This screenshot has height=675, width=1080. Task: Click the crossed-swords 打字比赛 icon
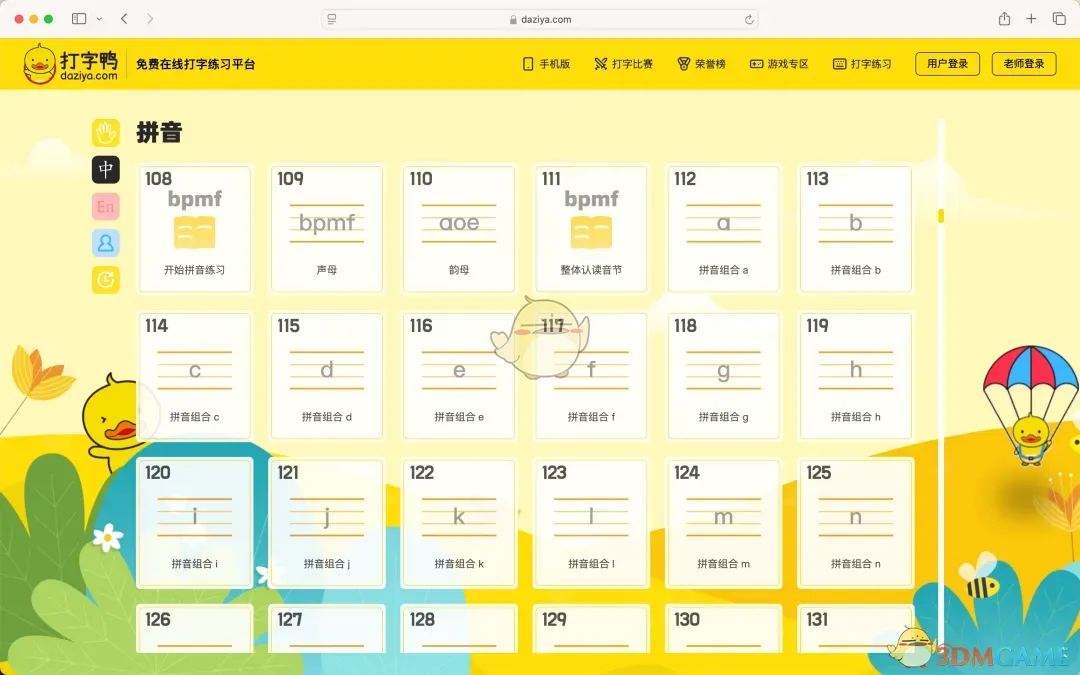click(x=600, y=63)
